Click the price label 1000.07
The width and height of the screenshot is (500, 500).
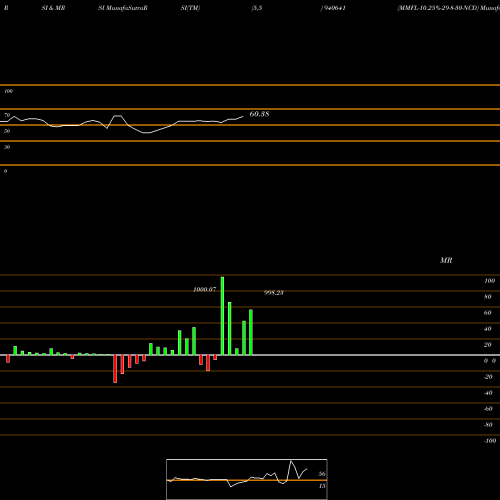coord(205,290)
